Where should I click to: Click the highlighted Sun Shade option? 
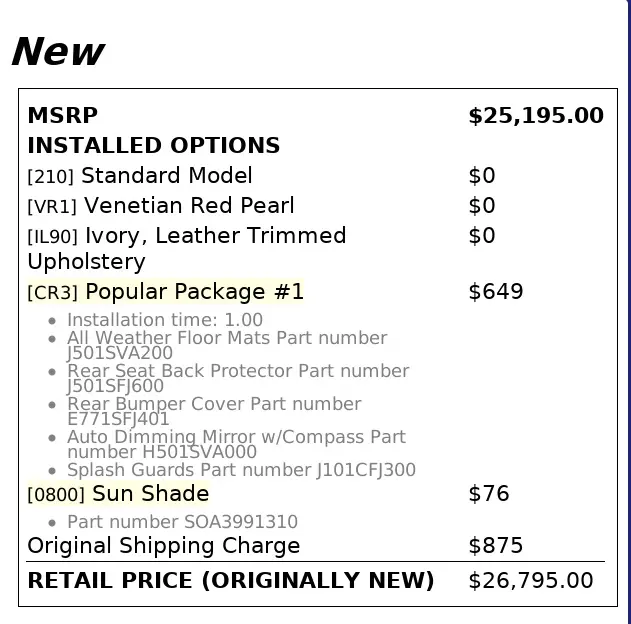click(x=118, y=493)
